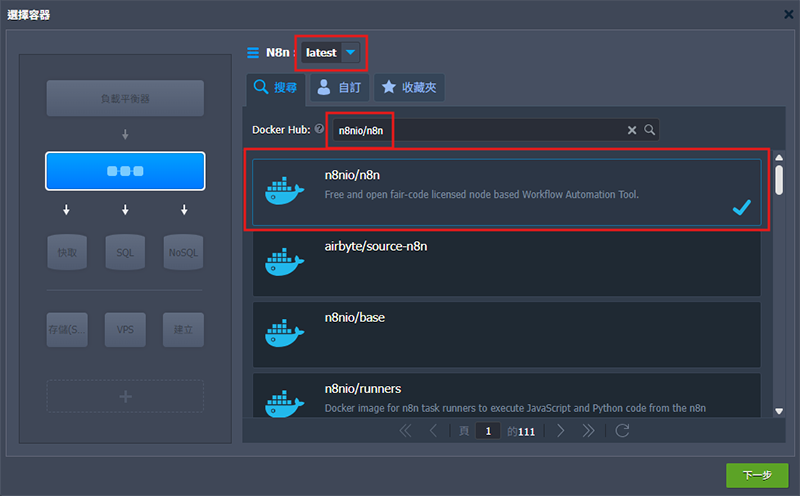The width and height of the screenshot is (800, 496).
Task: Go to the previous results page
Action: pyautogui.click(x=433, y=431)
